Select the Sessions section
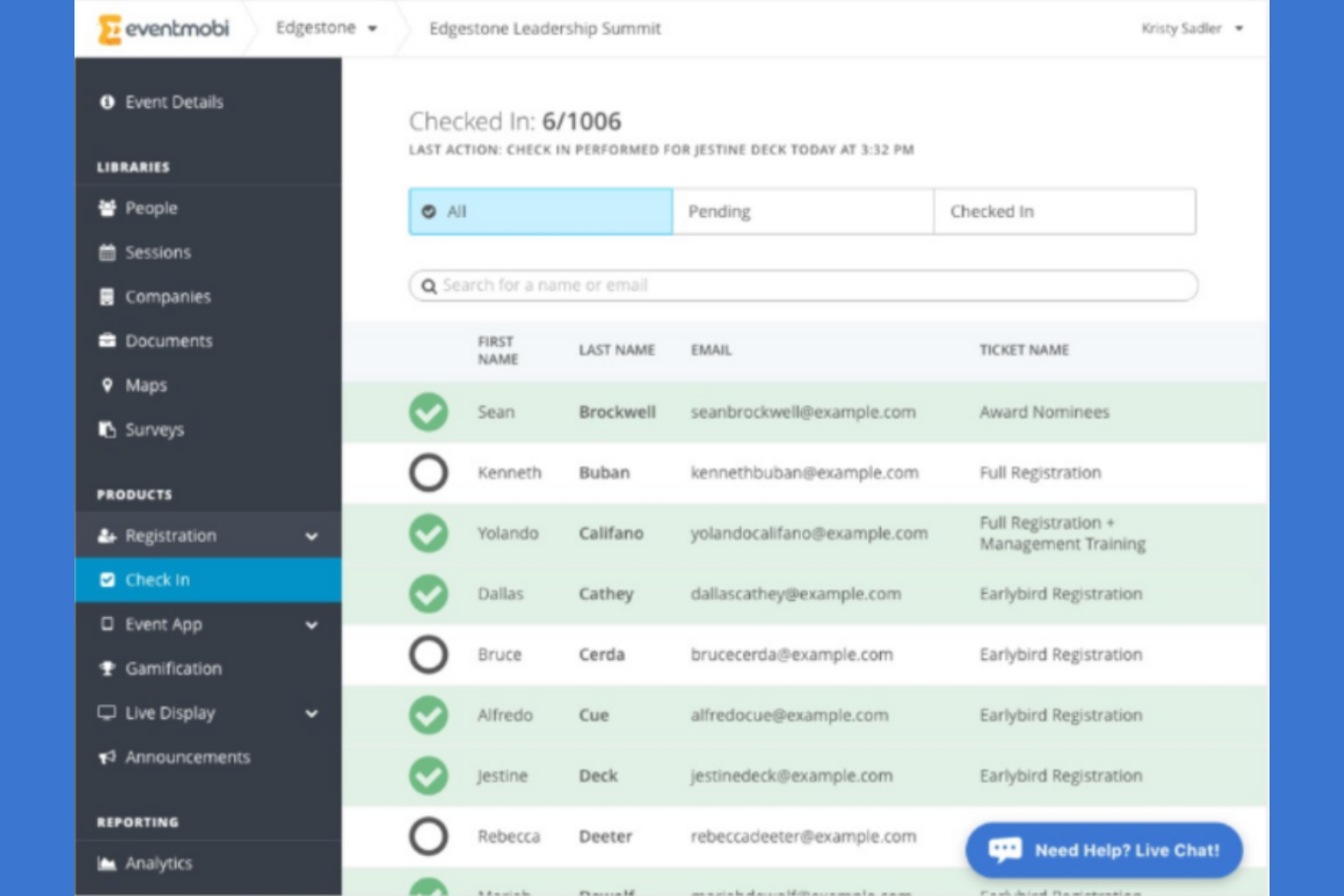This screenshot has height=896, width=1344. [160, 252]
